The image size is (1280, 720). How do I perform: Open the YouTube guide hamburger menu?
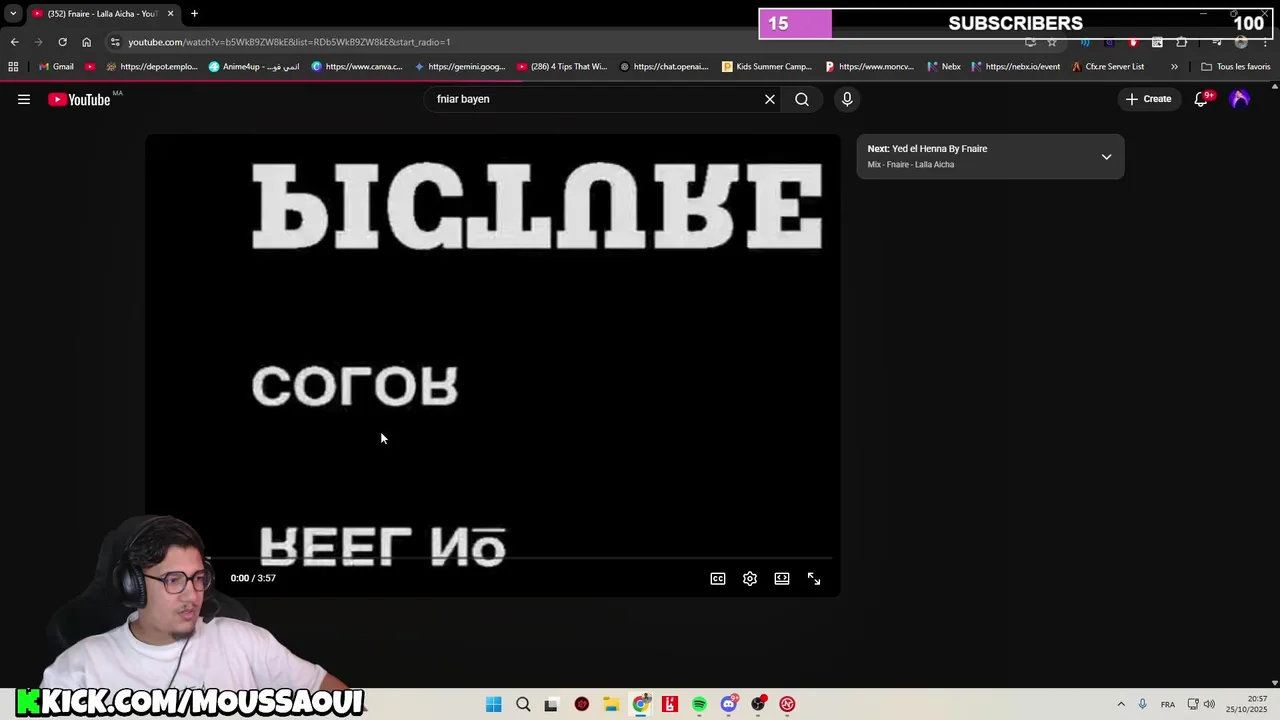pyautogui.click(x=24, y=99)
